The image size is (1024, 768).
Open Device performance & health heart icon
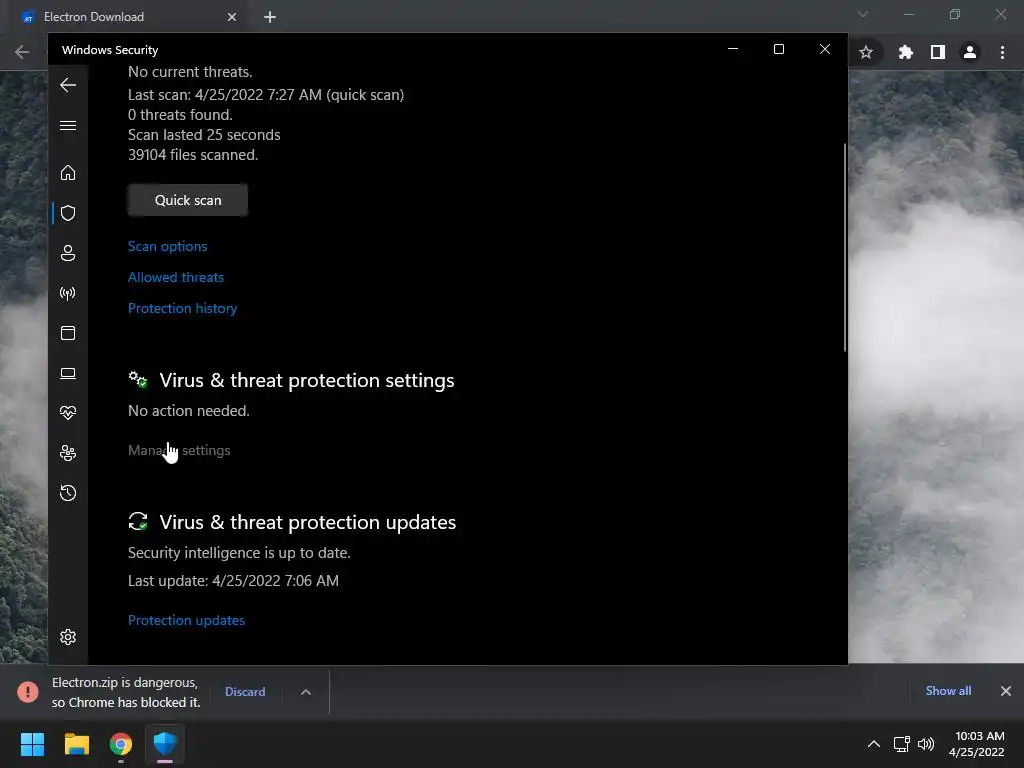68,413
